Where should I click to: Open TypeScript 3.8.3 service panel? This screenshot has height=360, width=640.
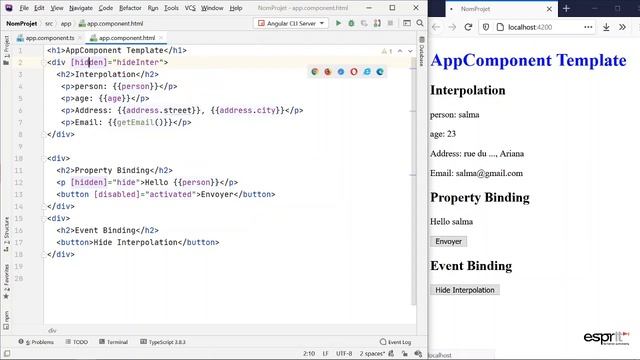click(x=163, y=342)
